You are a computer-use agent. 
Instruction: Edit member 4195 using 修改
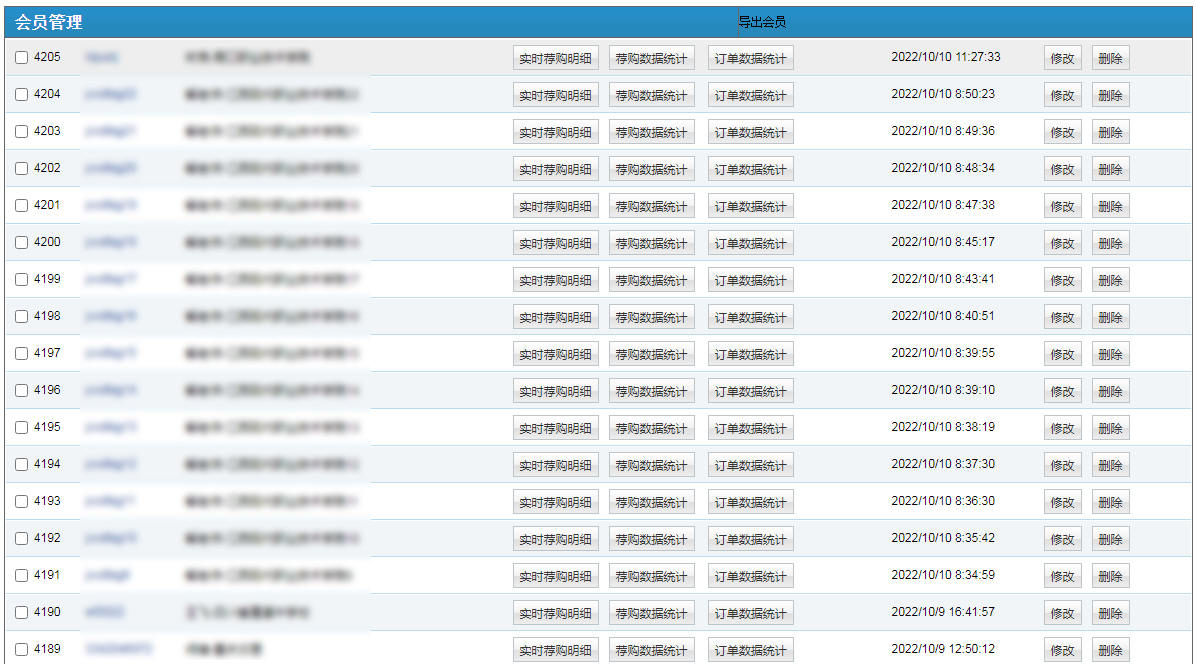click(x=1062, y=429)
